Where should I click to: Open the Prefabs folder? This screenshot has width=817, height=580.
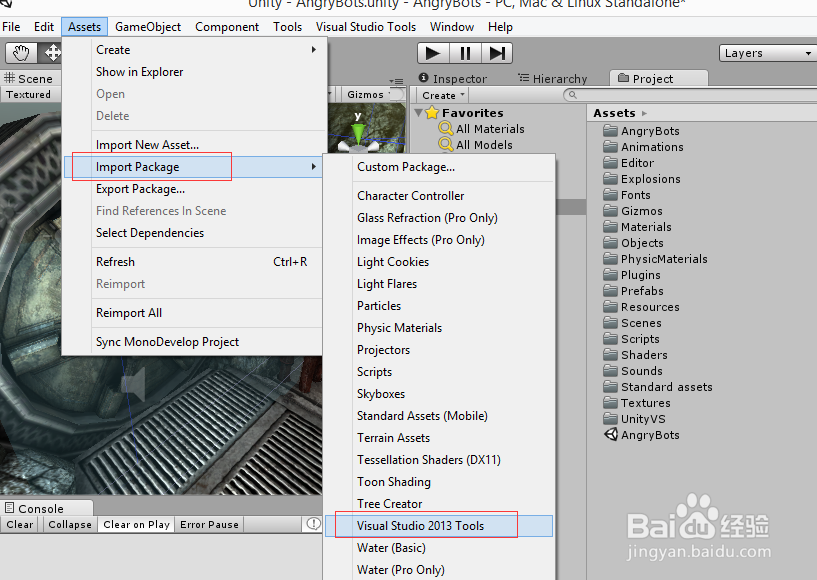[634, 291]
